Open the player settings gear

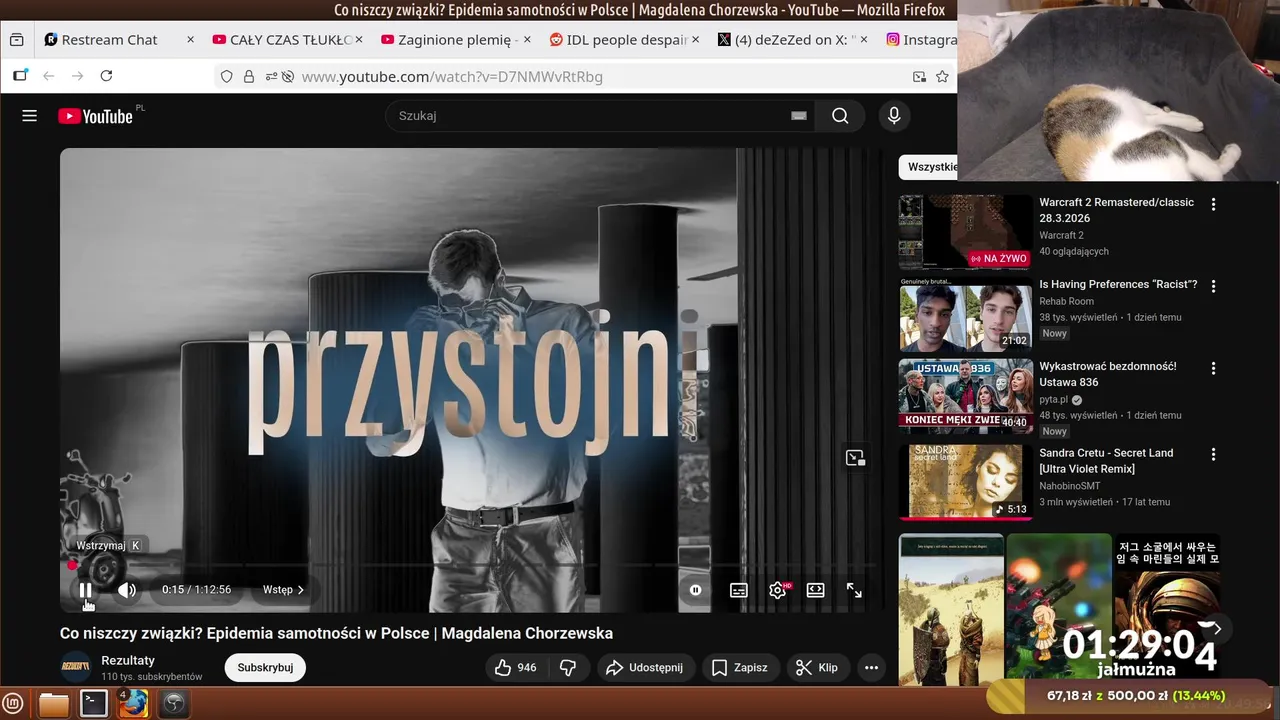778,590
